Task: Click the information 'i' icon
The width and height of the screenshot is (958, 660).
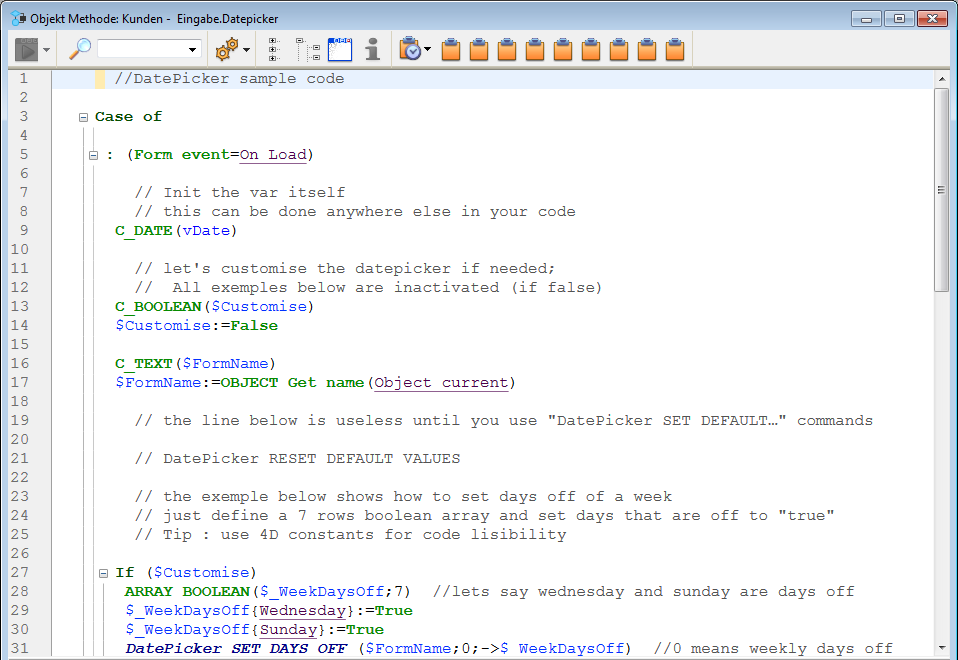Action: tap(372, 49)
